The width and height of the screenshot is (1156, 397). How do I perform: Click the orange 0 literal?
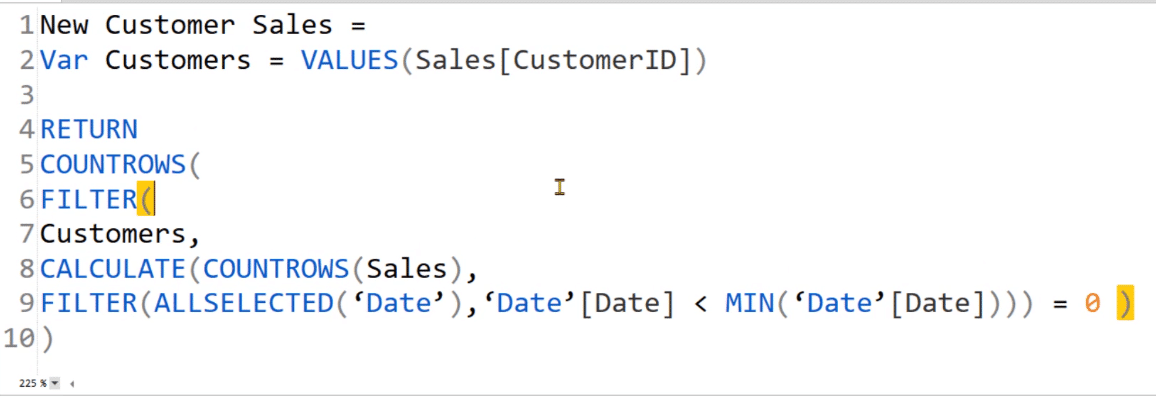1093,304
